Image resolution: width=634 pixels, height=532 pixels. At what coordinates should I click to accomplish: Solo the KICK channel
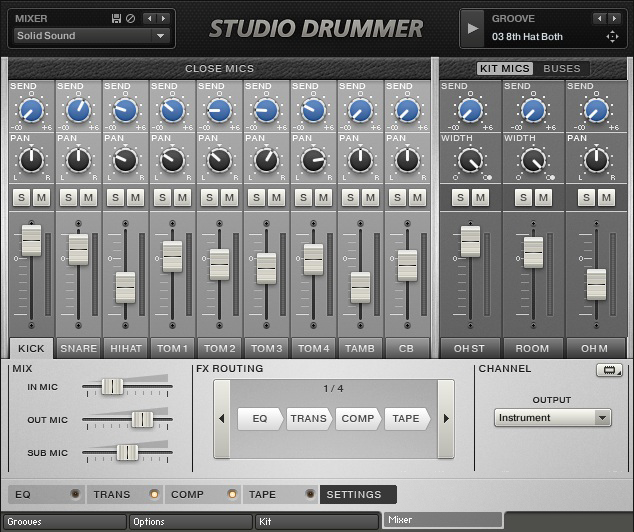pos(20,198)
